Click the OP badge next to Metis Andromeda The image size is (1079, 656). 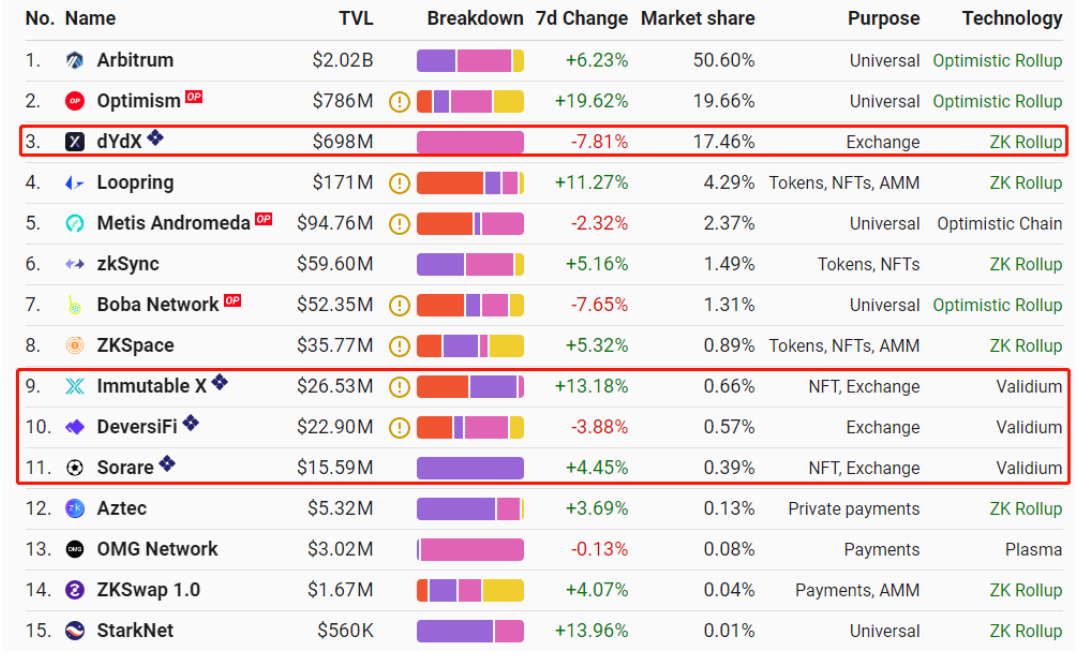[264, 219]
